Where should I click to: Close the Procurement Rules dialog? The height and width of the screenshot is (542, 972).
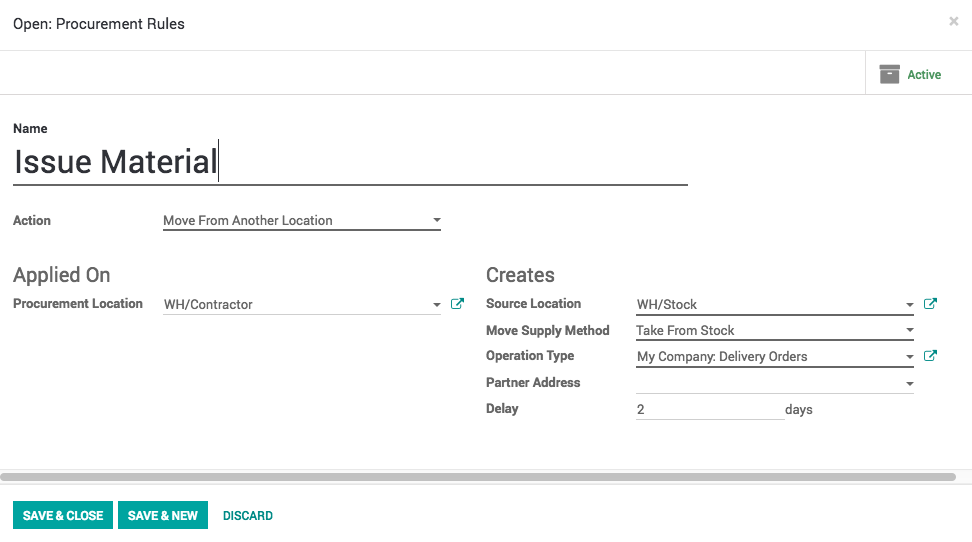953,21
